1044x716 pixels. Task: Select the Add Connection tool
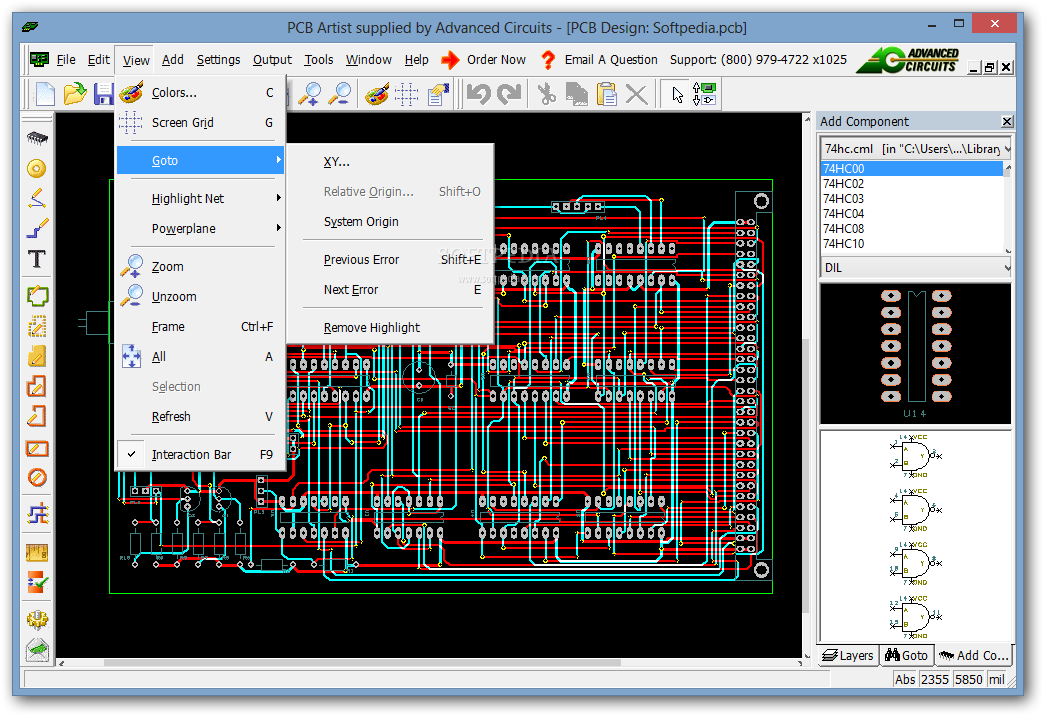pyautogui.click(x=37, y=198)
